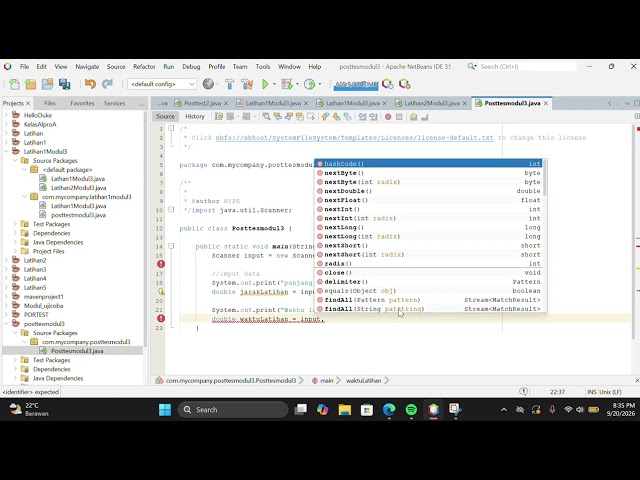Screen dimensions: 640x480
Task: Collapse the comment fold on line 1
Action: 171,128
